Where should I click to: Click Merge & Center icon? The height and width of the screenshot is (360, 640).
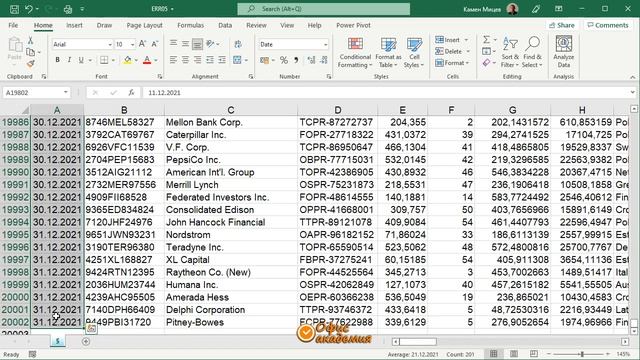point(237,60)
